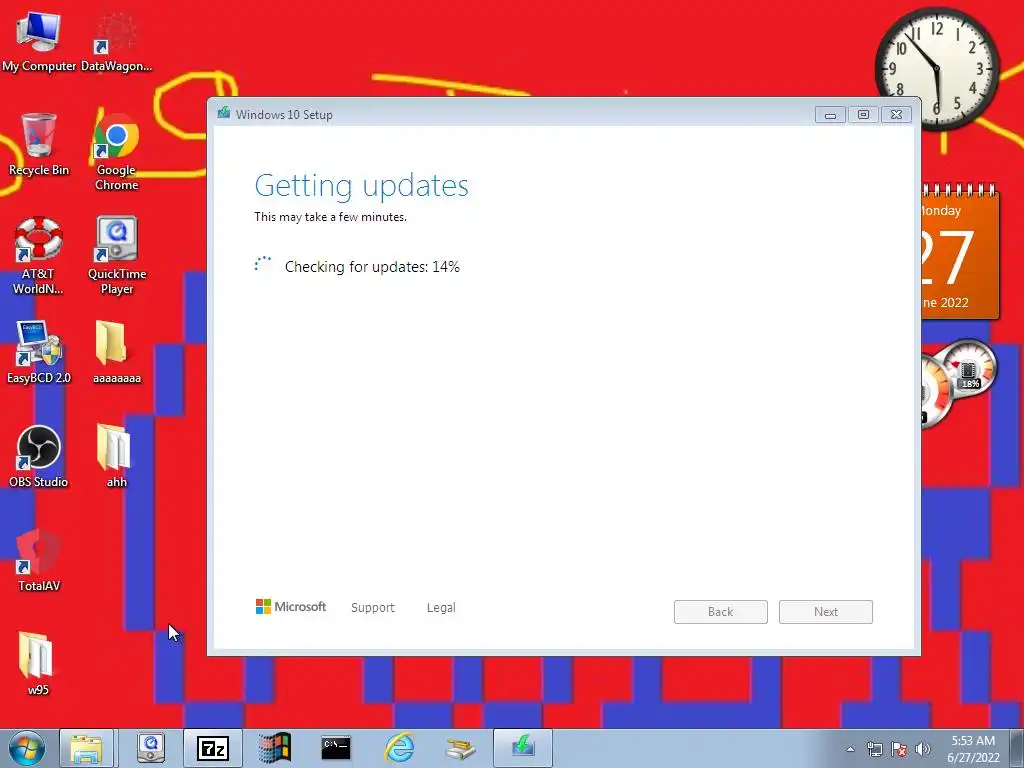The height and width of the screenshot is (768, 1024).
Task: Click the taskbar icon right of Internet Explorer
Action: pyautogui.click(x=460, y=748)
